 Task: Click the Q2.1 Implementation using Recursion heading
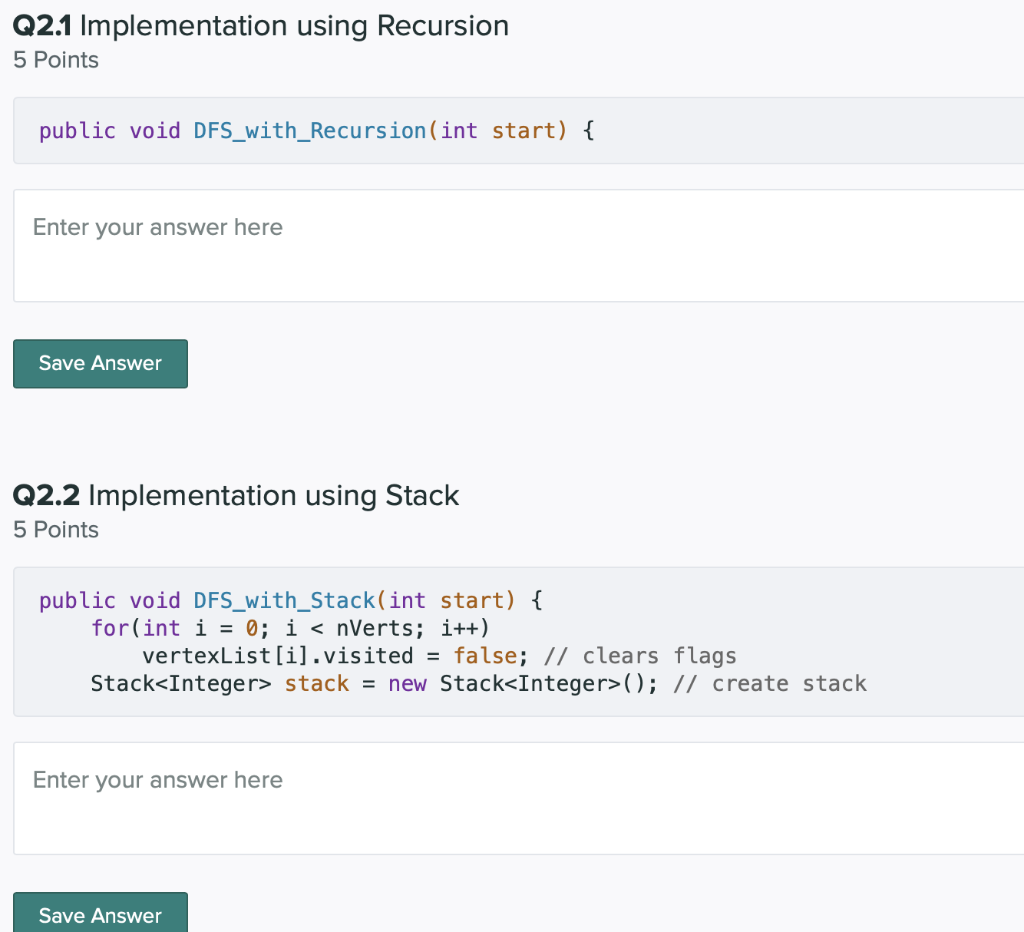(261, 25)
